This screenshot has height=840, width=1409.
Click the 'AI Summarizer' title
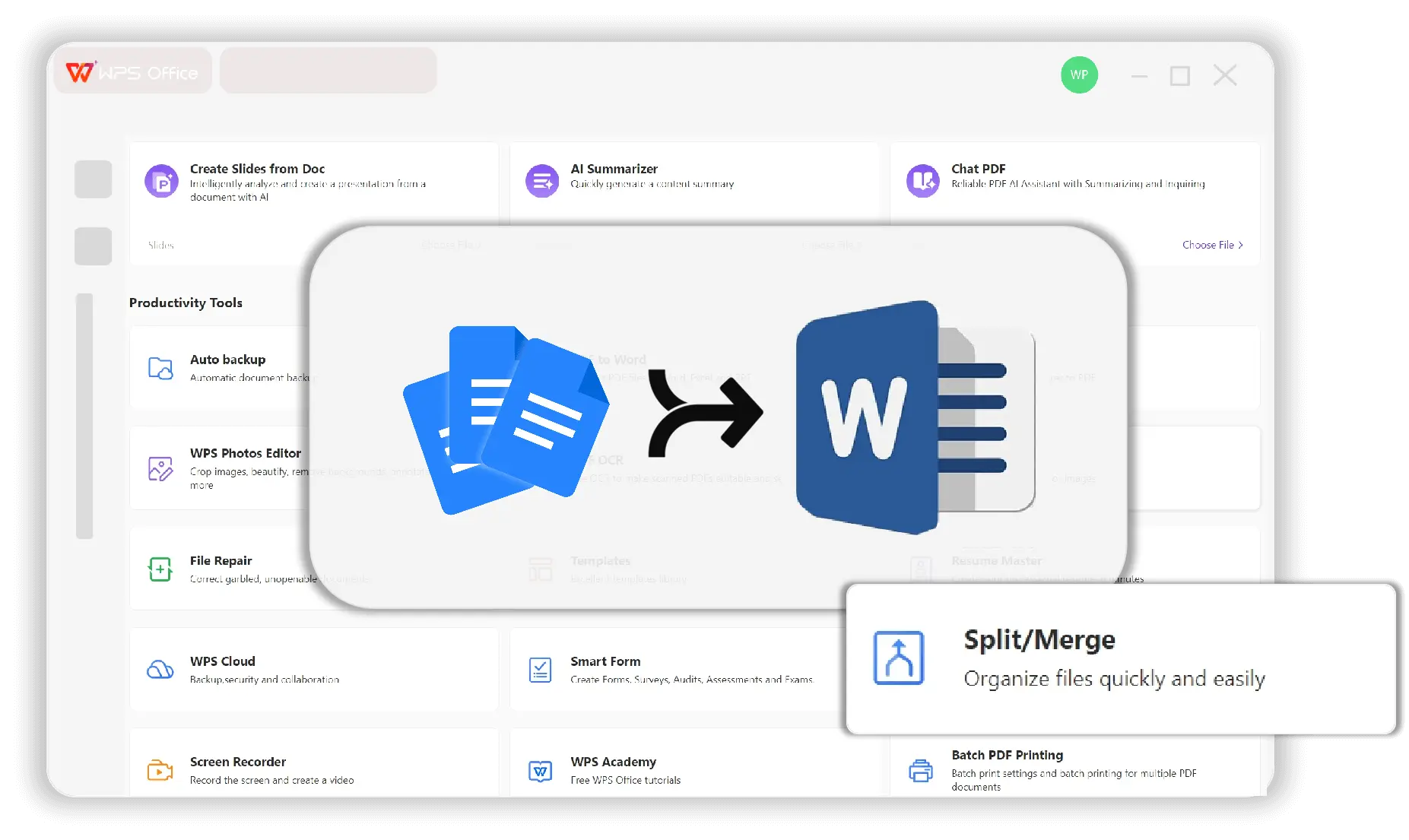coord(614,169)
